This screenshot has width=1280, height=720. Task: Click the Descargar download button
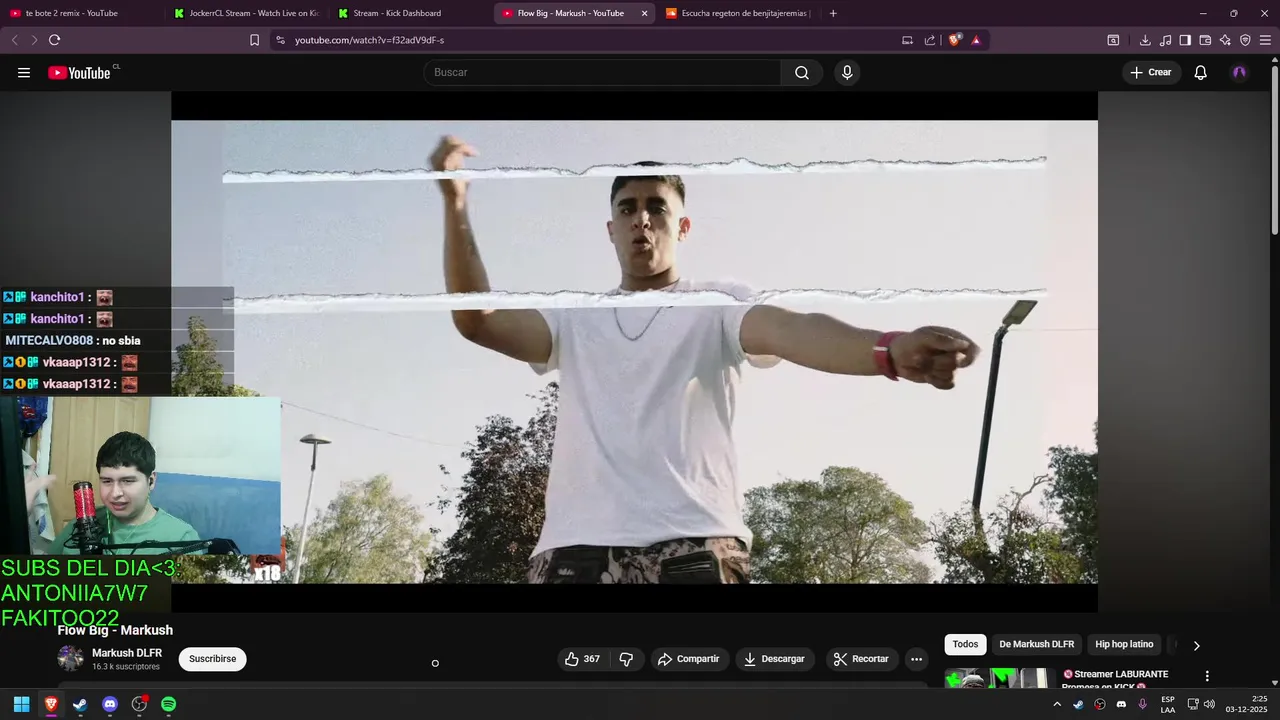[775, 659]
